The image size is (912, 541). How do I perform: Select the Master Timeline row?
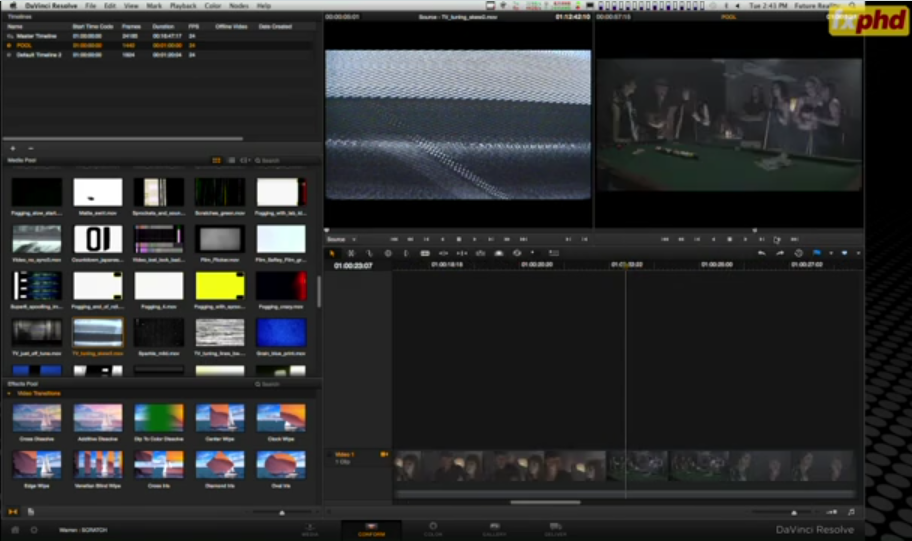(x=158, y=36)
